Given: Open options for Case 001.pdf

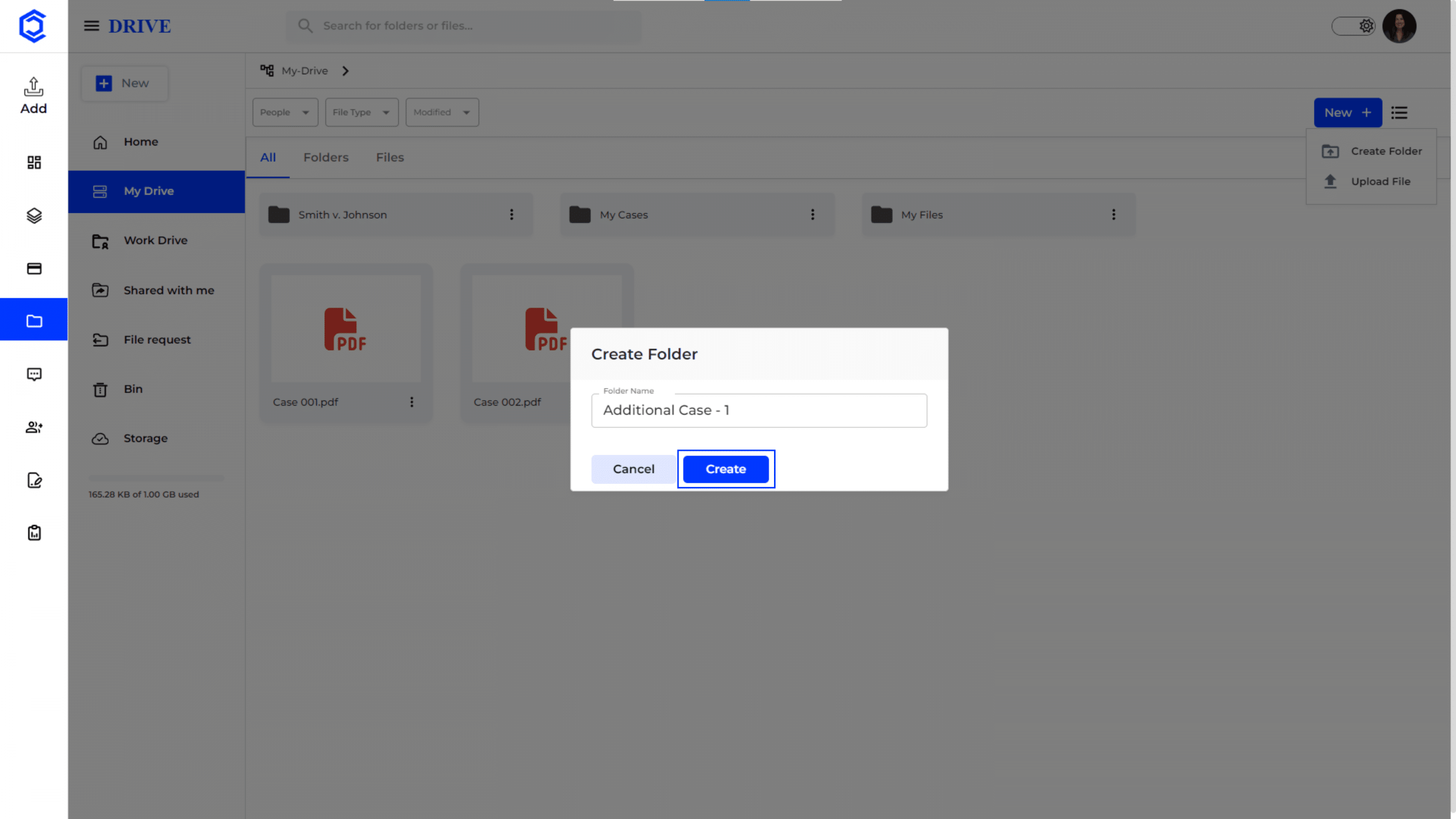Looking at the screenshot, I should tap(412, 402).
